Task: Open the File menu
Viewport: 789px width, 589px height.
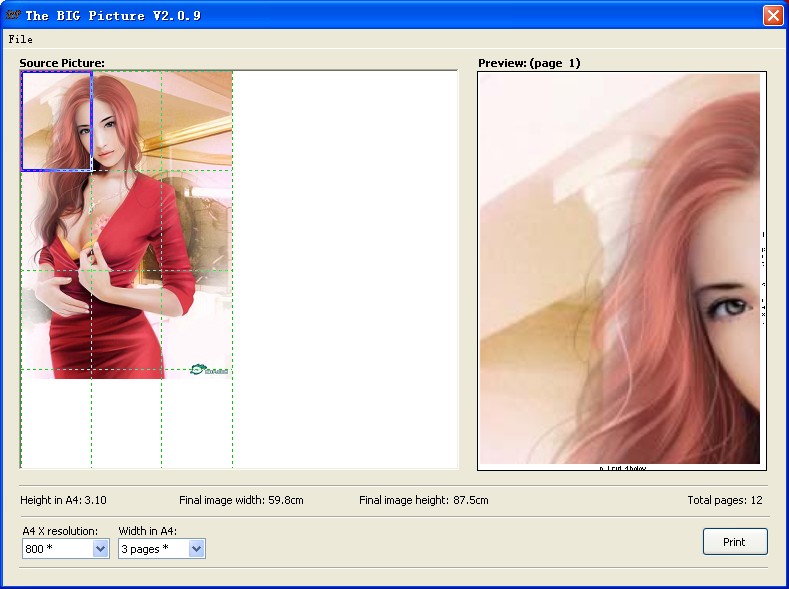Action: point(21,39)
